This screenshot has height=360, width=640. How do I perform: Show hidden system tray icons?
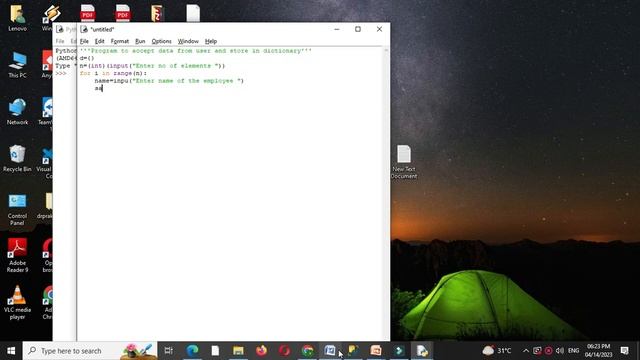pos(526,351)
